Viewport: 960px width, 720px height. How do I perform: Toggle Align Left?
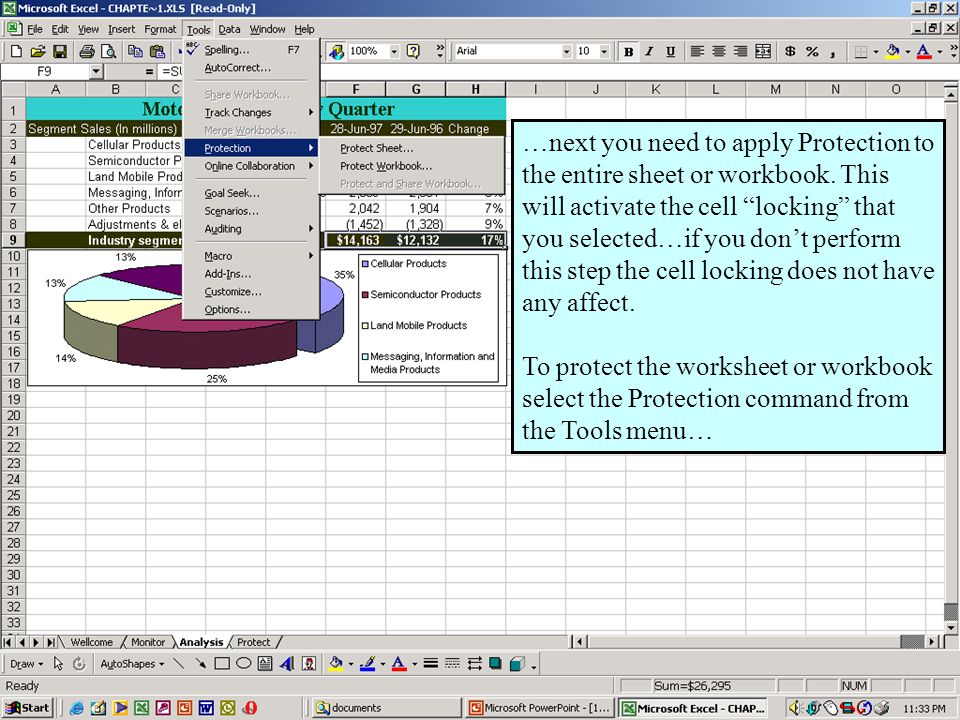[x=697, y=51]
